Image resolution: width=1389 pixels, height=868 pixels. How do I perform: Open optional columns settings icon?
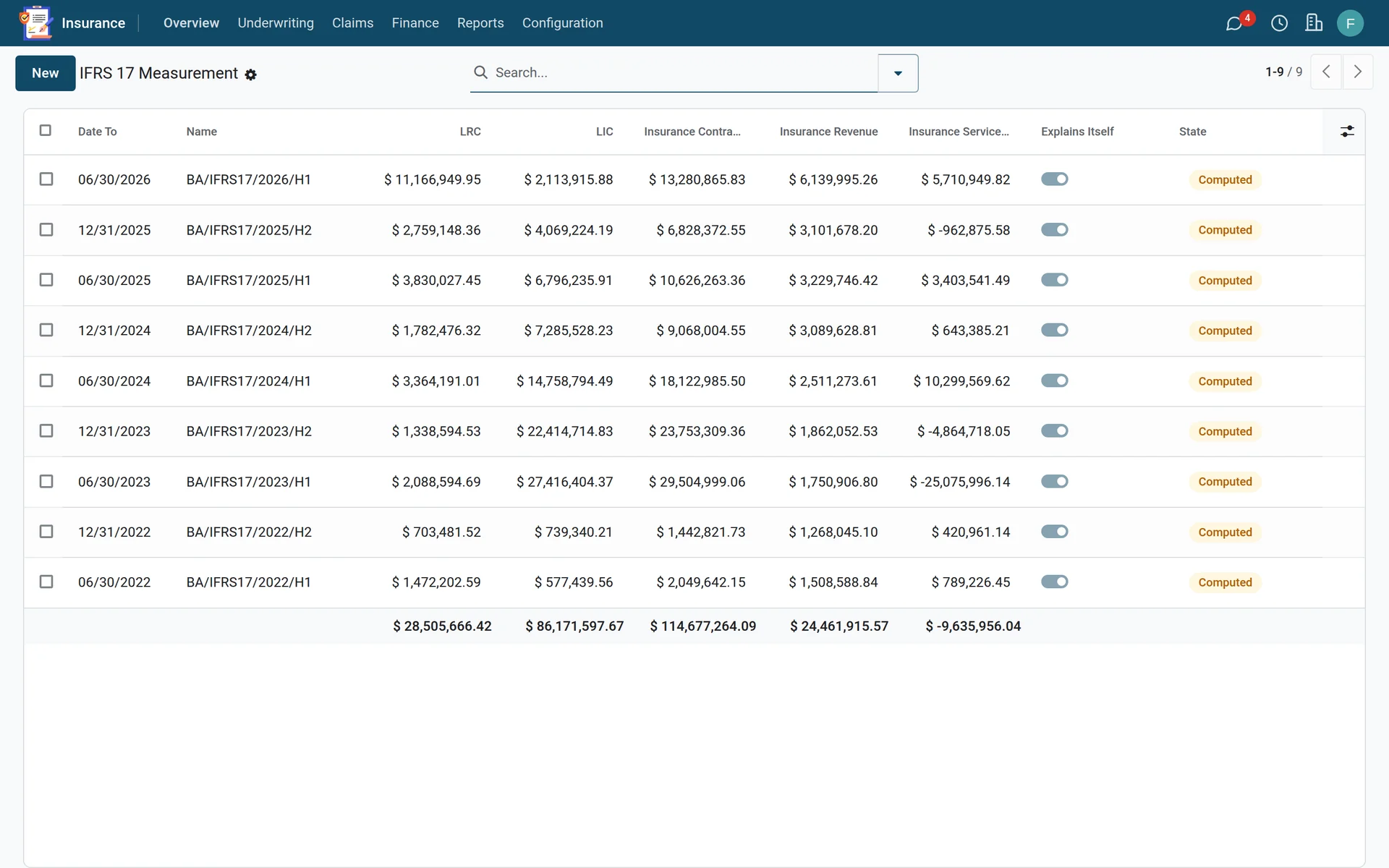click(x=1347, y=131)
